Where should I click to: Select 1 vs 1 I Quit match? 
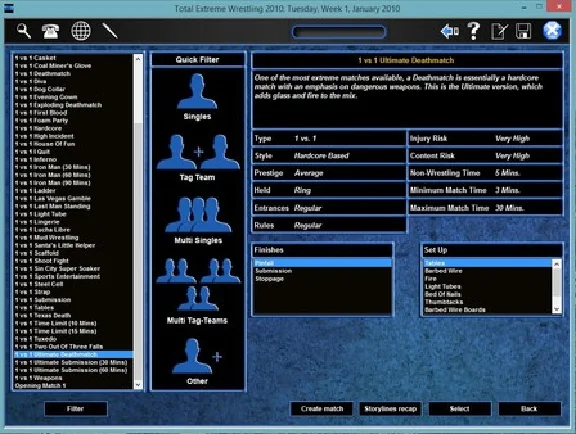(73, 151)
